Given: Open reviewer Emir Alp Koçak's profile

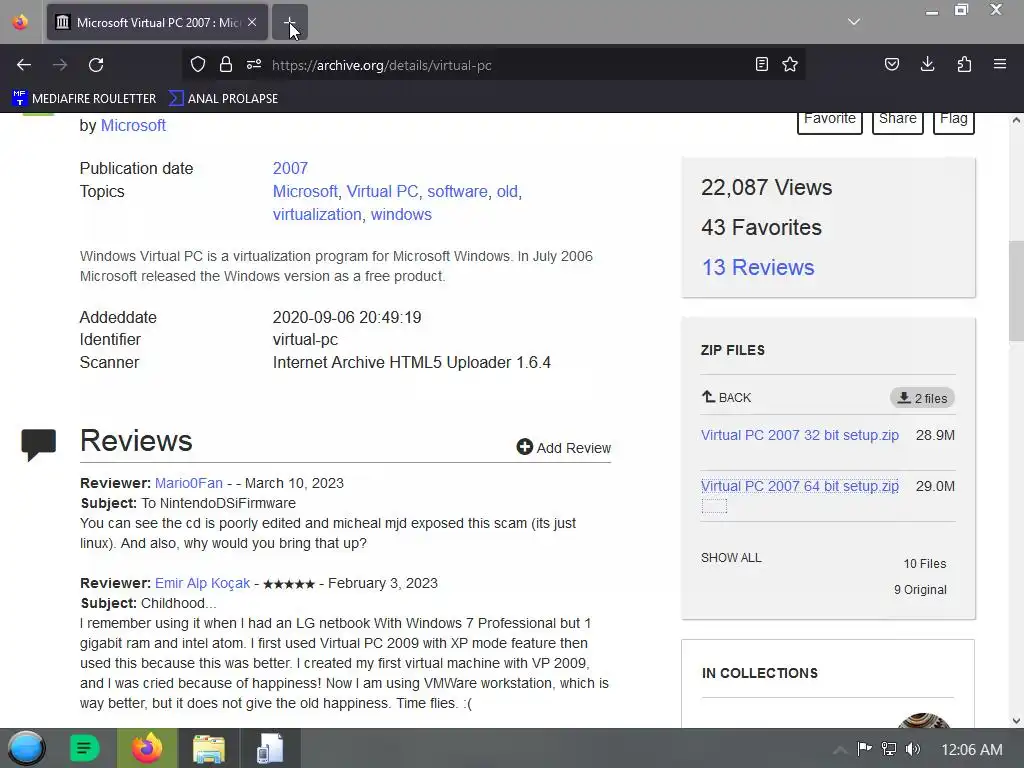Looking at the screenshot, I should [202, 583].
